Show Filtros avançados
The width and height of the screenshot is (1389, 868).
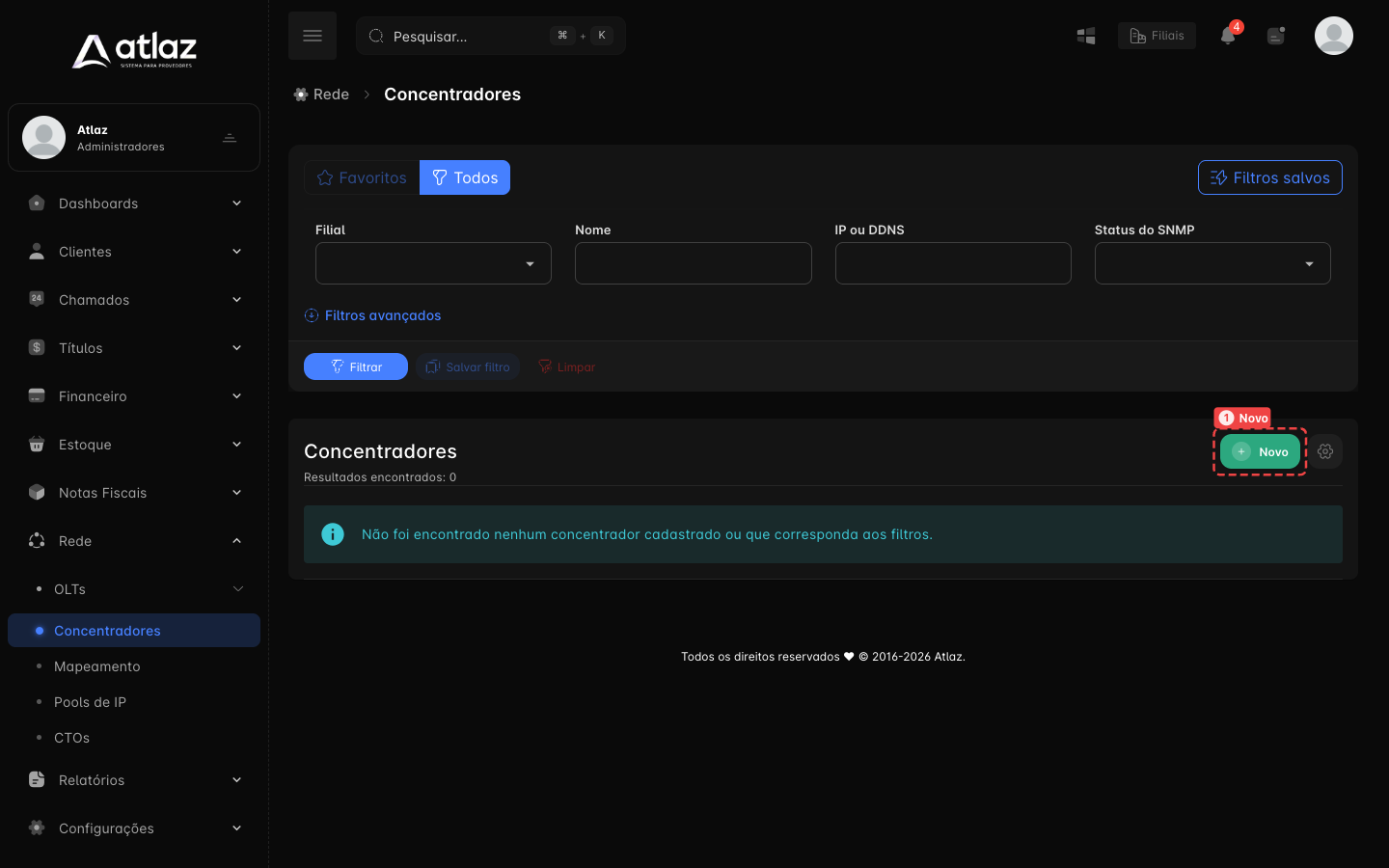coord(372,315)
